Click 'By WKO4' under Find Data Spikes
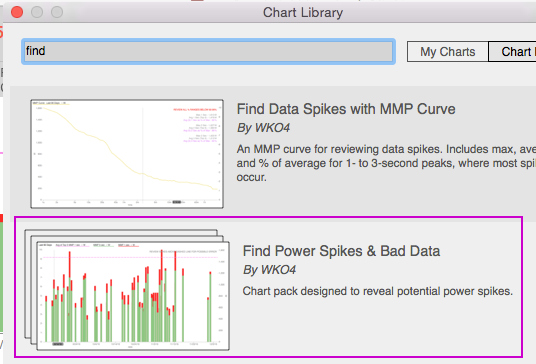Viewport: 536px width, 364px height. (x=263, y=128)
